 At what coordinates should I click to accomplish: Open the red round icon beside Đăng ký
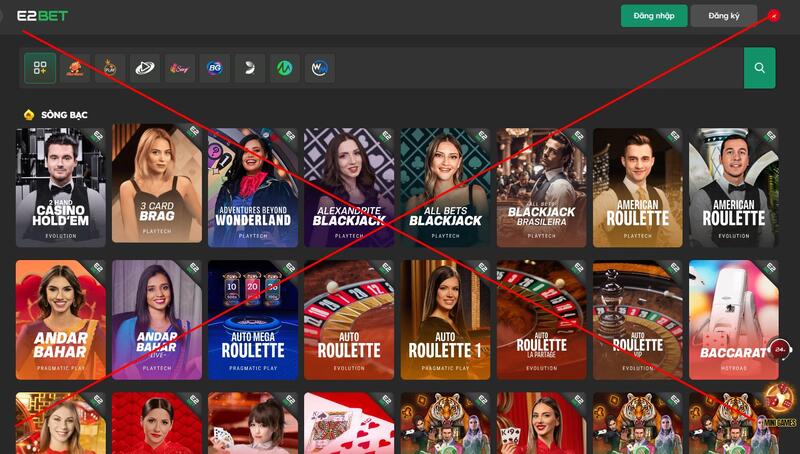click(x=774, y=16)
